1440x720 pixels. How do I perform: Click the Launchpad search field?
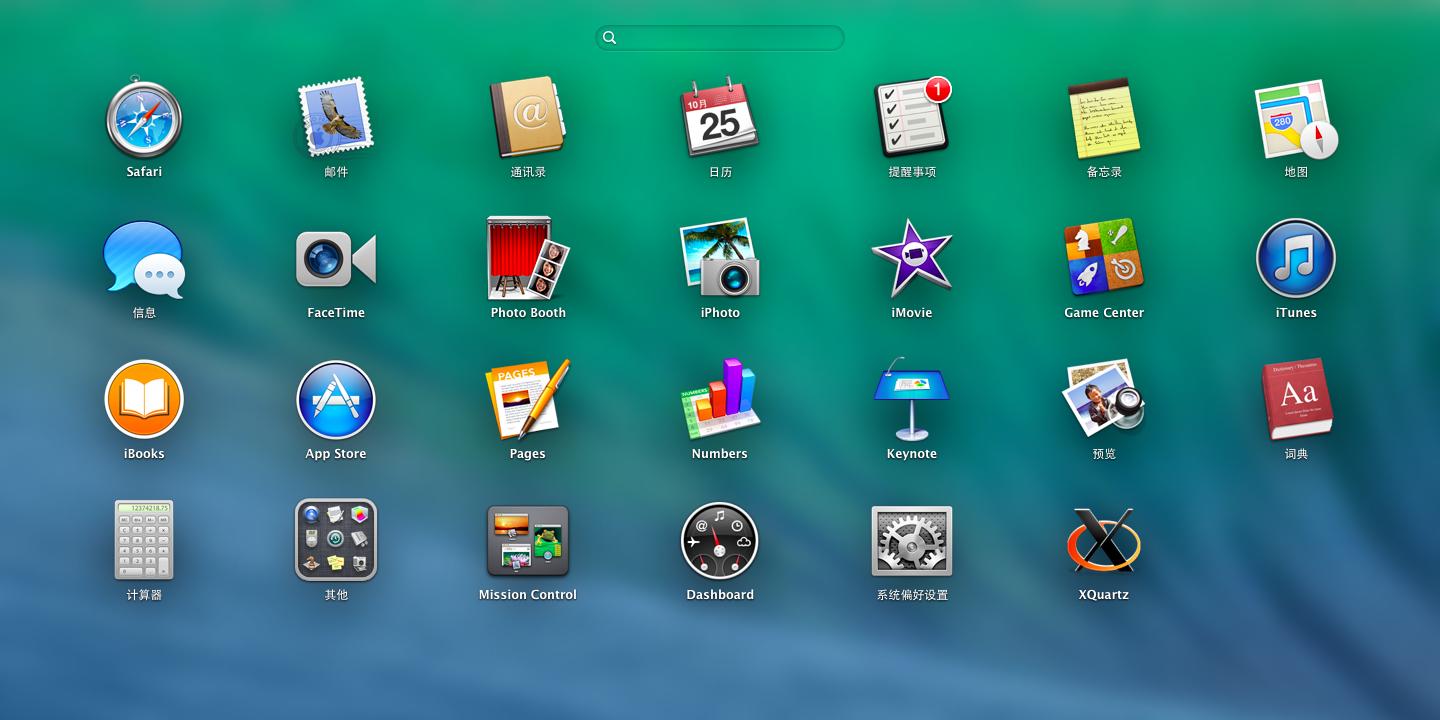720,38
